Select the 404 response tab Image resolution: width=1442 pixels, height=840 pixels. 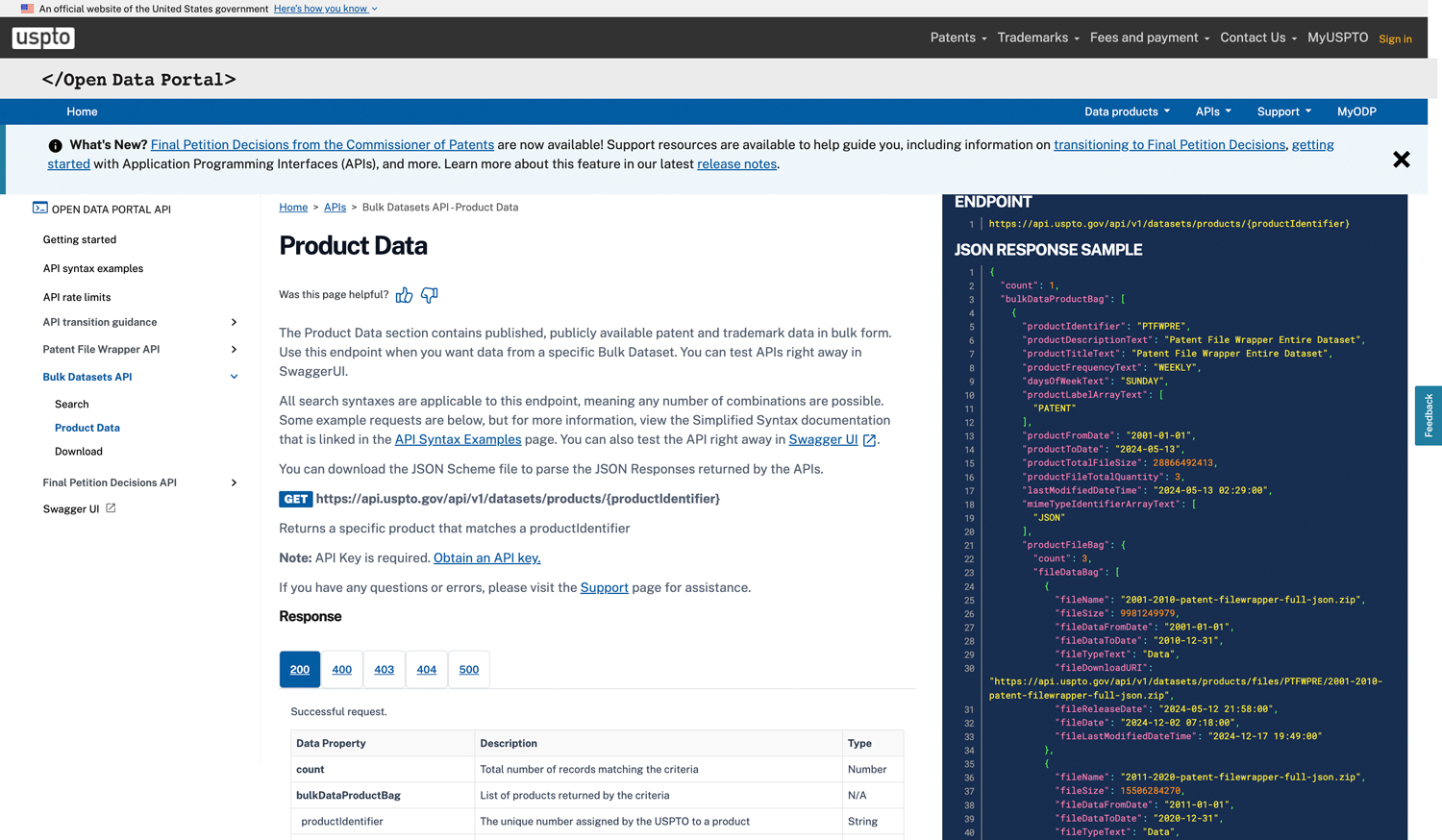coord(426,669)
